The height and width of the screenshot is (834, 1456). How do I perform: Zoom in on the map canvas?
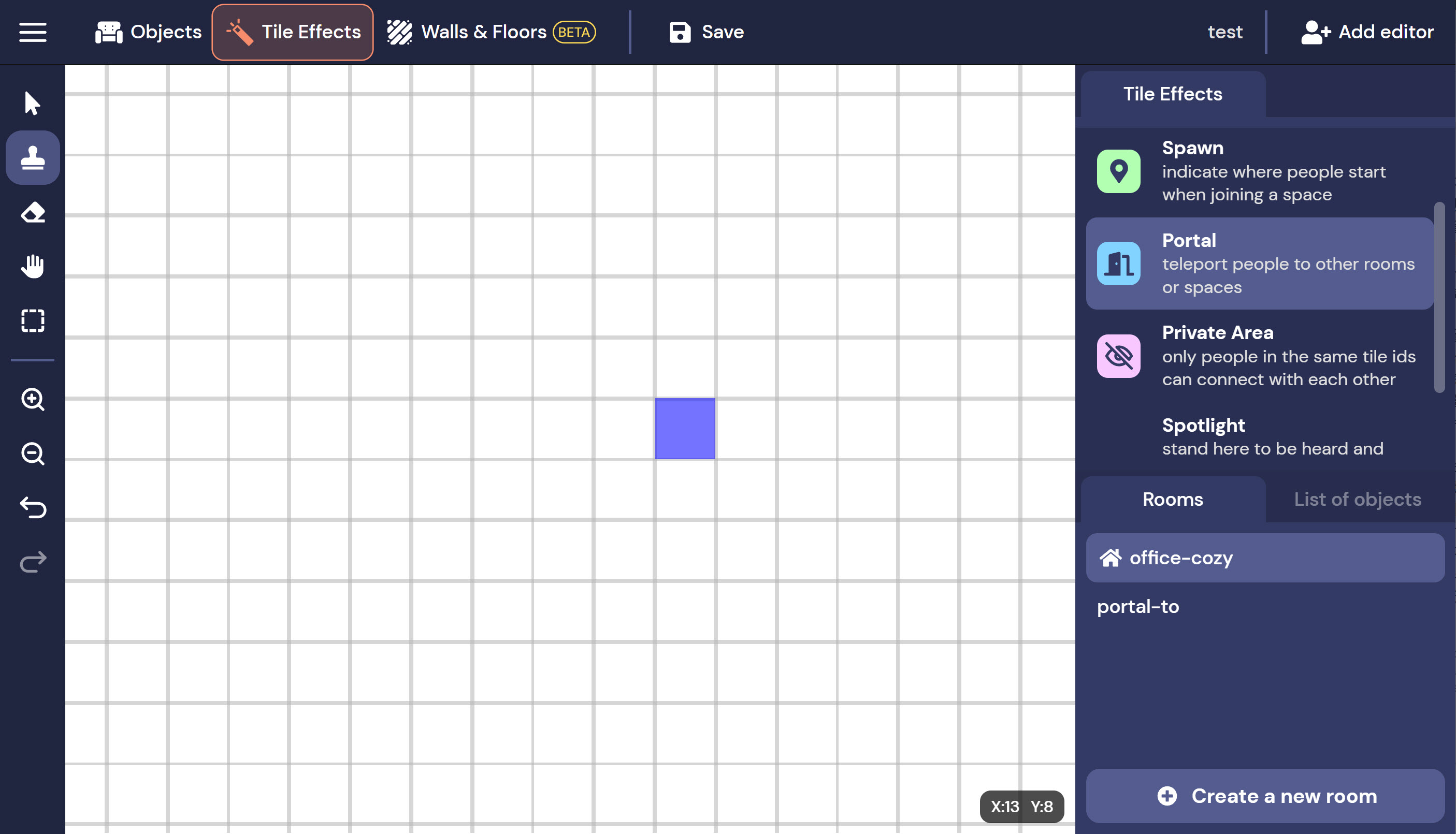pos(33,399)
